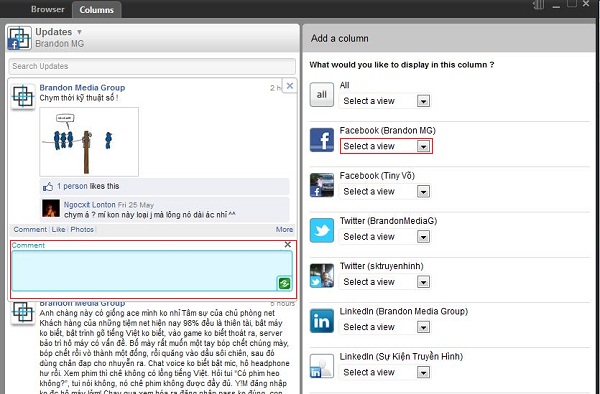
Task: Click the thumbs-up like icon
Action: pyautogui.click(x=48, y=187)
